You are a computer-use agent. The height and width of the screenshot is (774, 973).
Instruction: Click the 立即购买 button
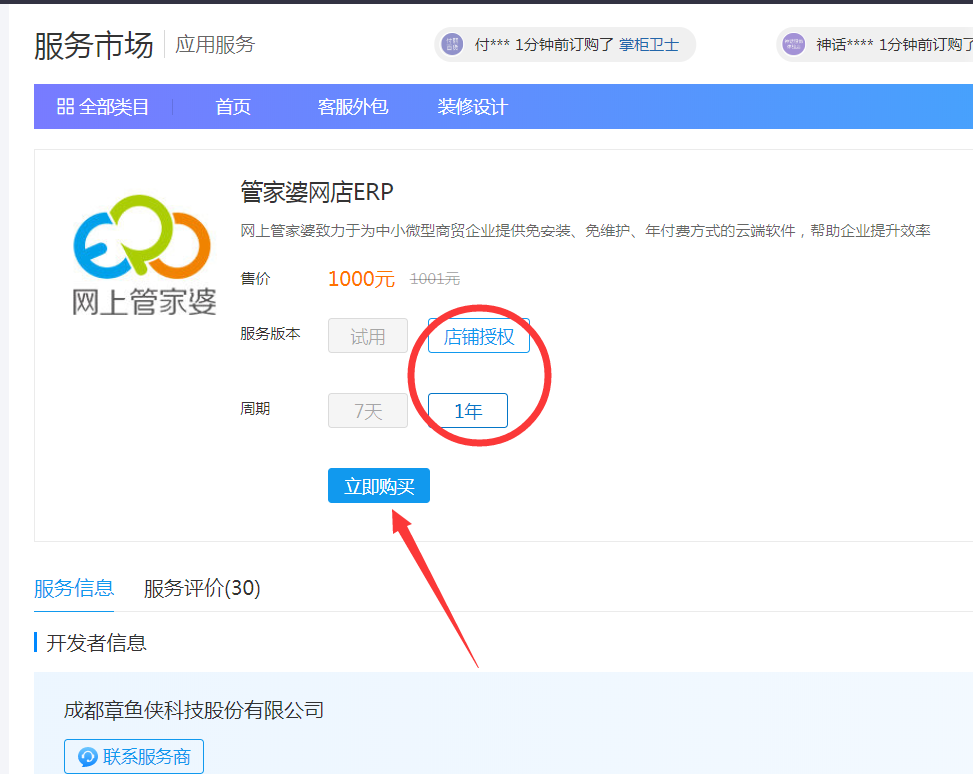pyautogui.click(x=379, y=485)
